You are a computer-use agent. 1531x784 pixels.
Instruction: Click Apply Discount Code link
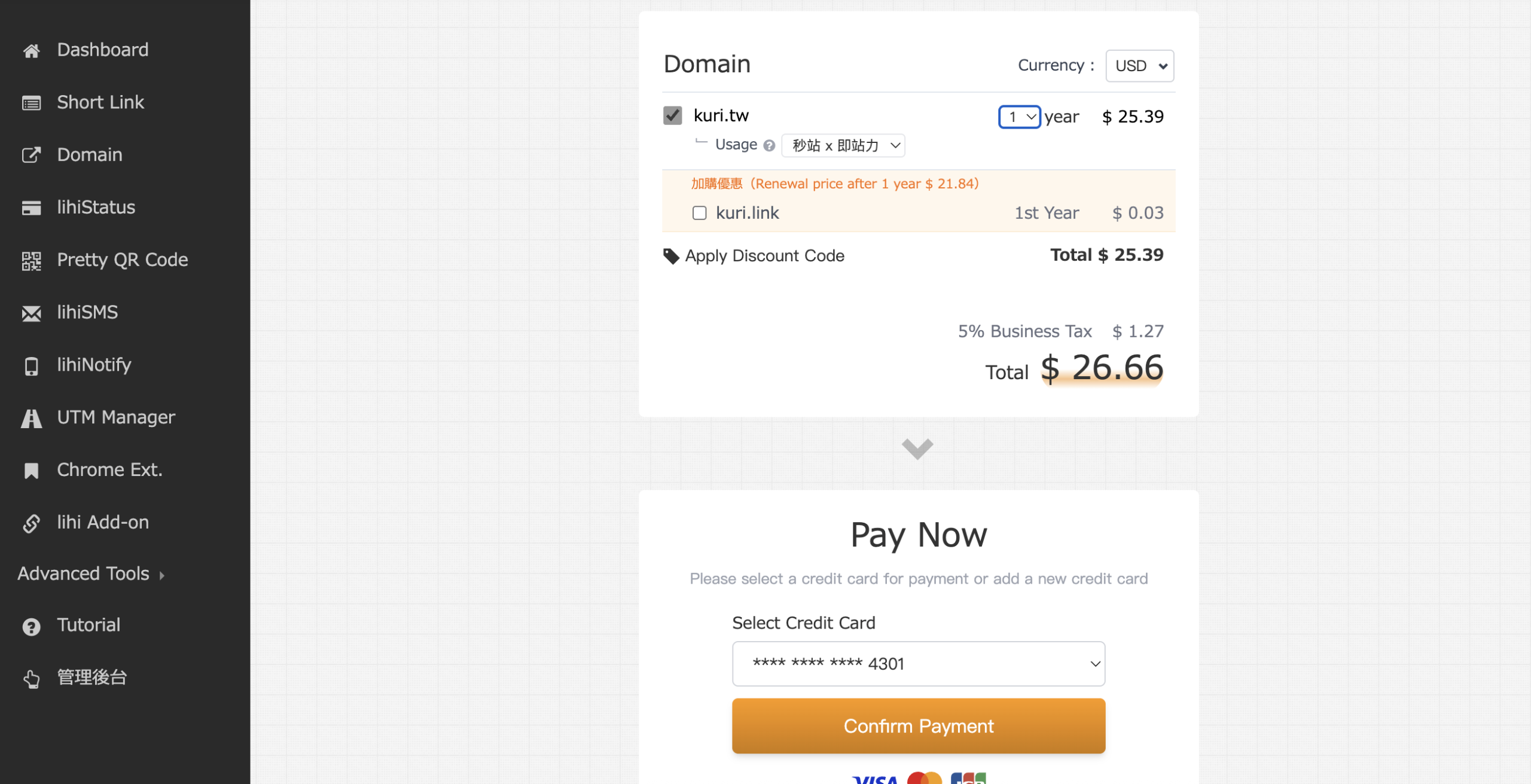pos(764,256)
